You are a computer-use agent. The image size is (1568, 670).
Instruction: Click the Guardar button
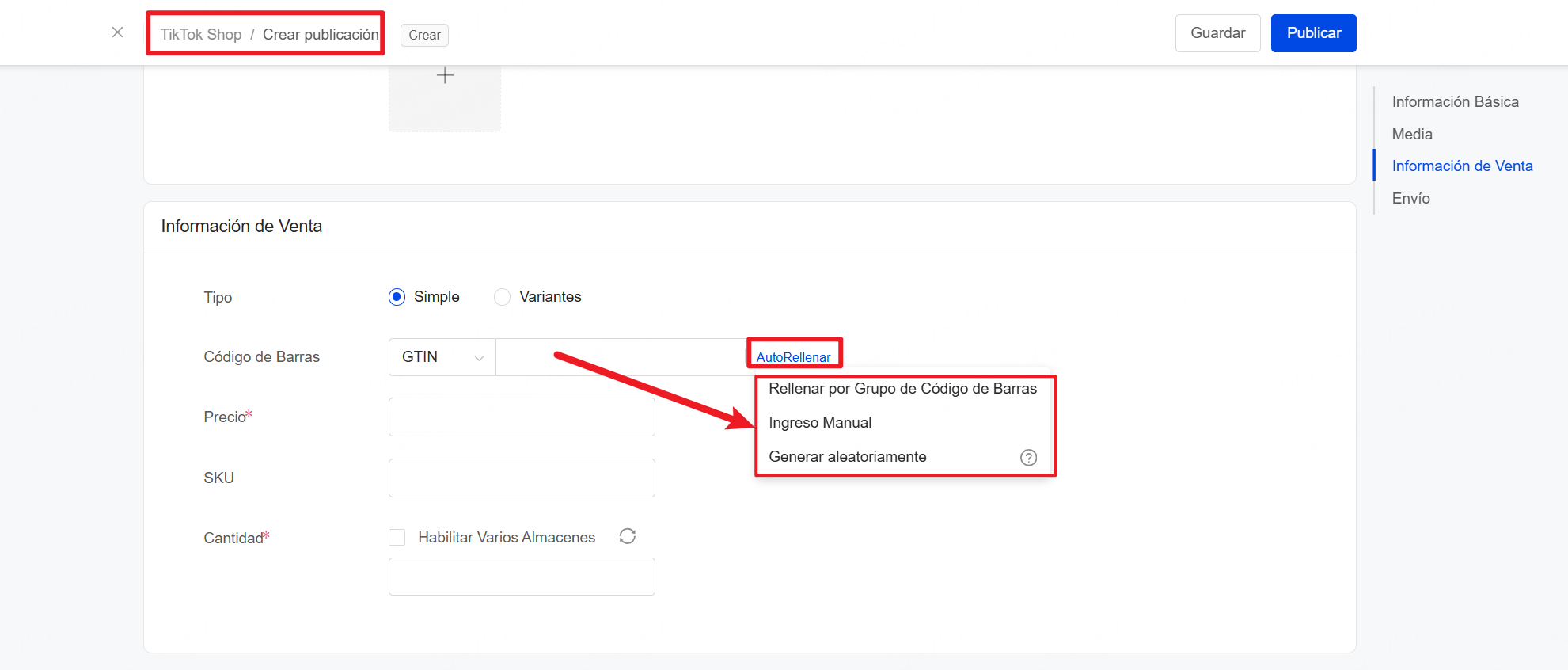tap(1217, 33)
